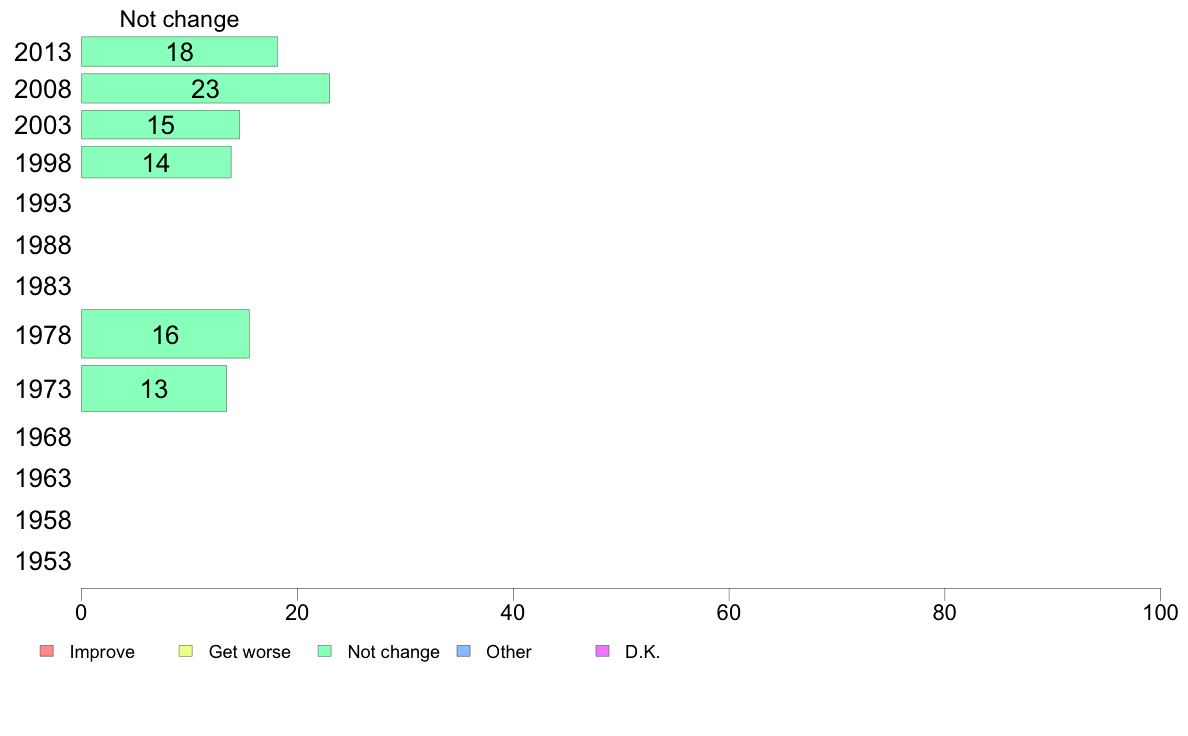Select the 2003 bar showing 15

161,125
